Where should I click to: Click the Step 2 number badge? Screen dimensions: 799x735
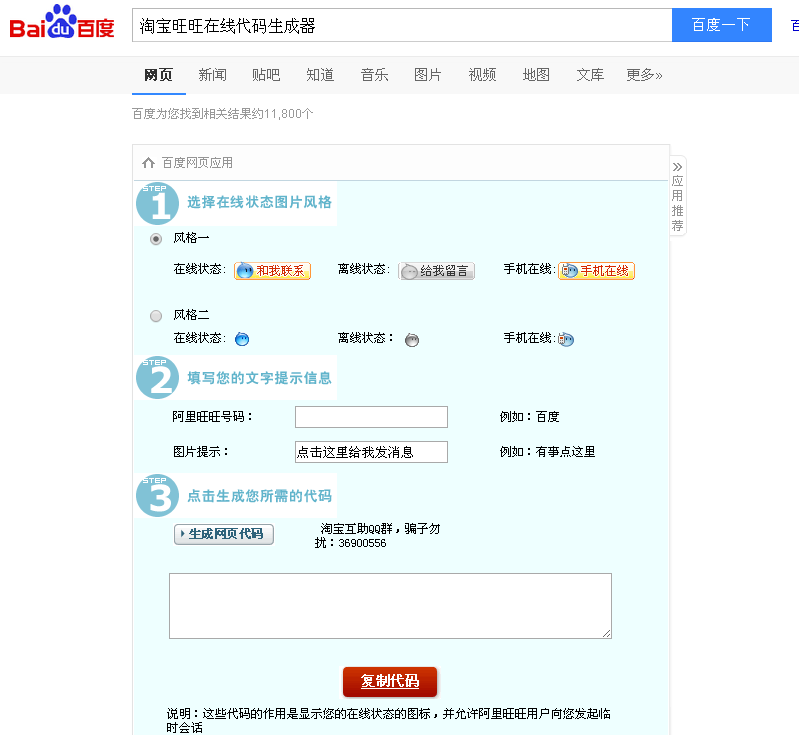tap(157, 377)
